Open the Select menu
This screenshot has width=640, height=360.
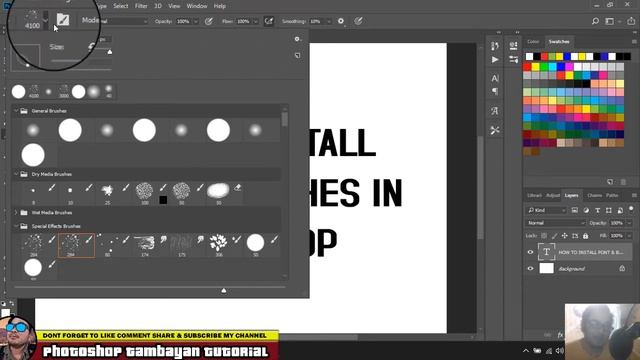pos(120,6)
